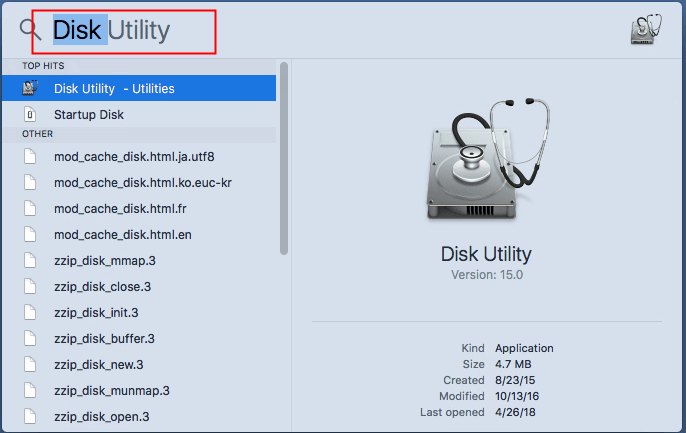Click the large Disk Utility preview icon
Viewport: 686px width, 433px height.
[487, 158]
